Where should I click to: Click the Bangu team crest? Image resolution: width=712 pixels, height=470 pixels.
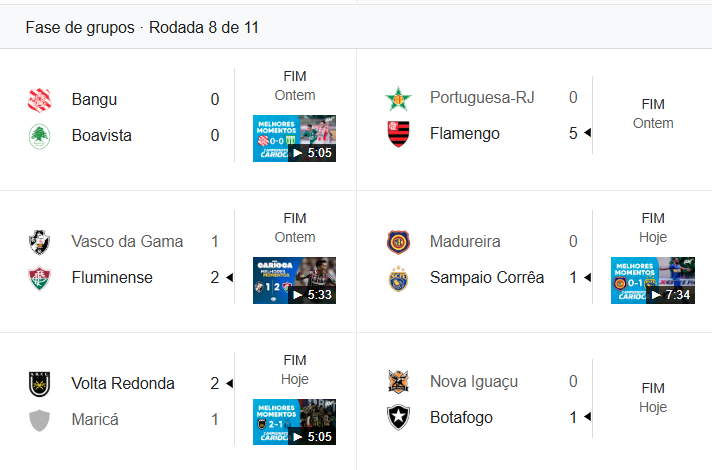[40, 100]
